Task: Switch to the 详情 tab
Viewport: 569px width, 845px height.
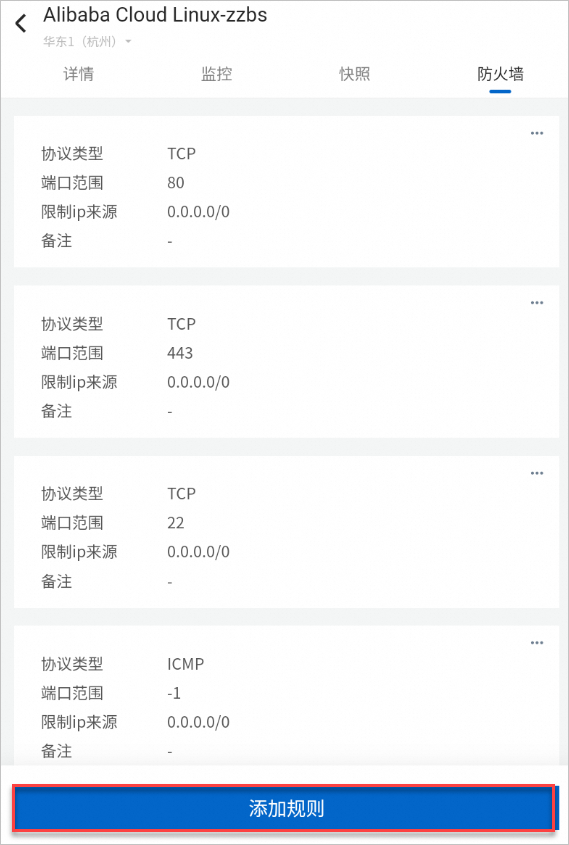Action: point(79,74)
